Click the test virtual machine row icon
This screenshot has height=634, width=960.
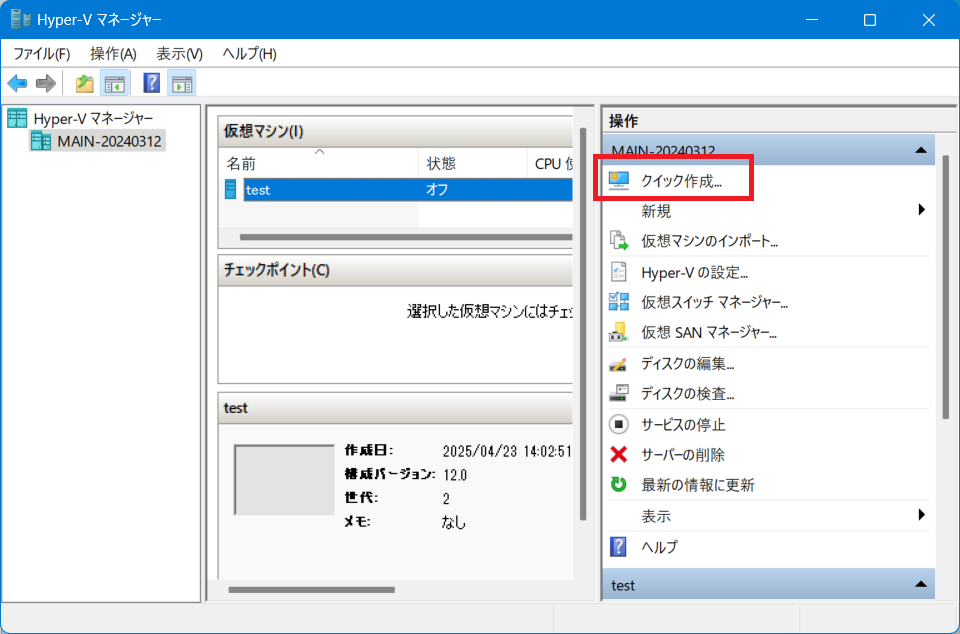[x=230, y=190]
